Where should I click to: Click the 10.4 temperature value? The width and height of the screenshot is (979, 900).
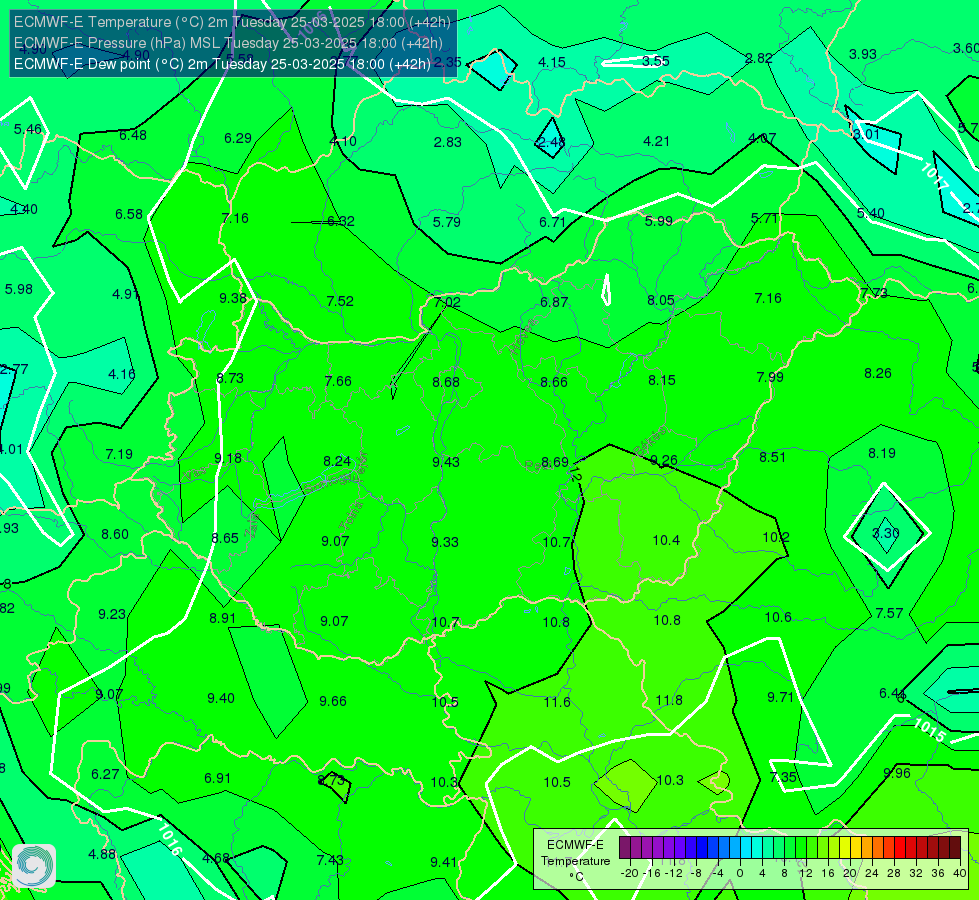(x=666, y=540)
